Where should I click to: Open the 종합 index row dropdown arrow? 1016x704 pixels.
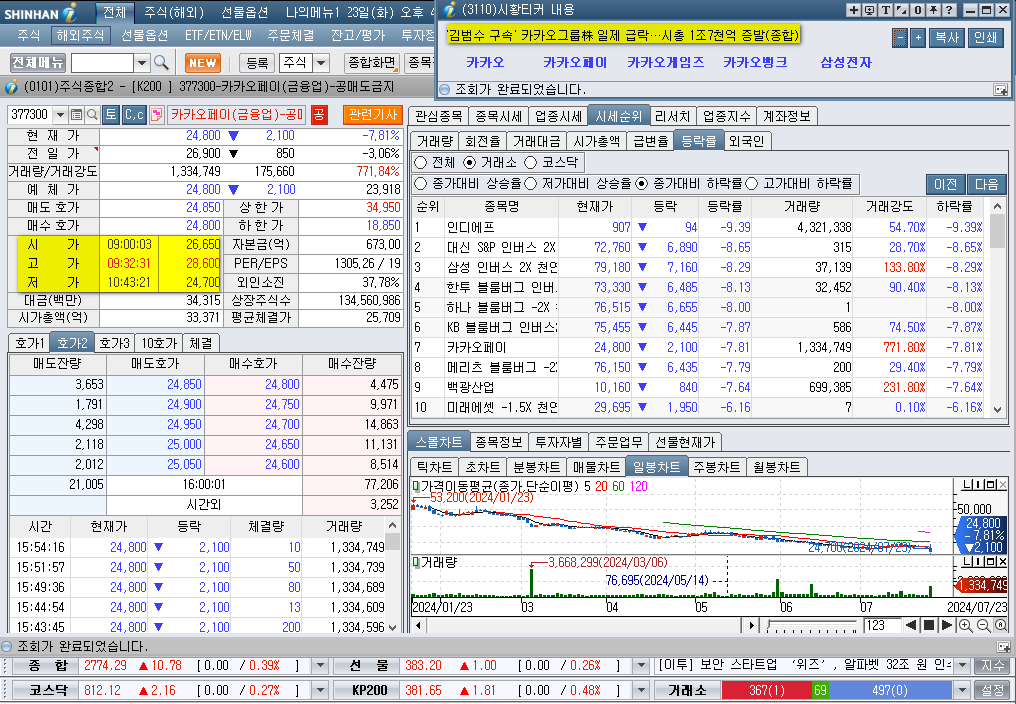coord(320,666)
